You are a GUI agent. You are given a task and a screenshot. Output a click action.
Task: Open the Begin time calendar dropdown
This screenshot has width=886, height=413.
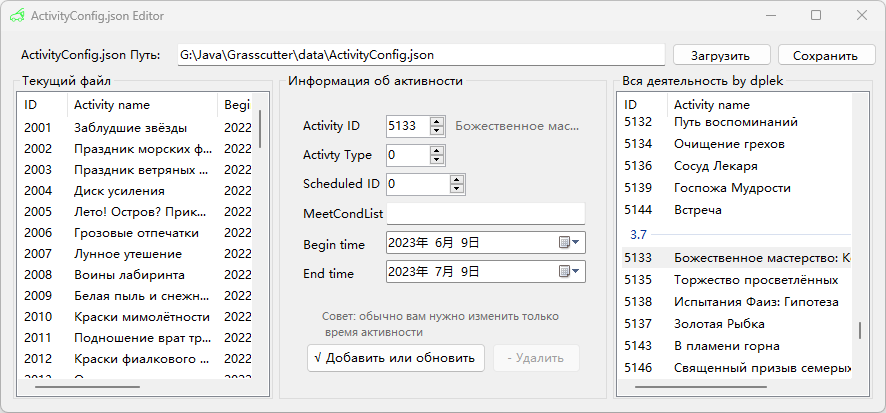569,243
